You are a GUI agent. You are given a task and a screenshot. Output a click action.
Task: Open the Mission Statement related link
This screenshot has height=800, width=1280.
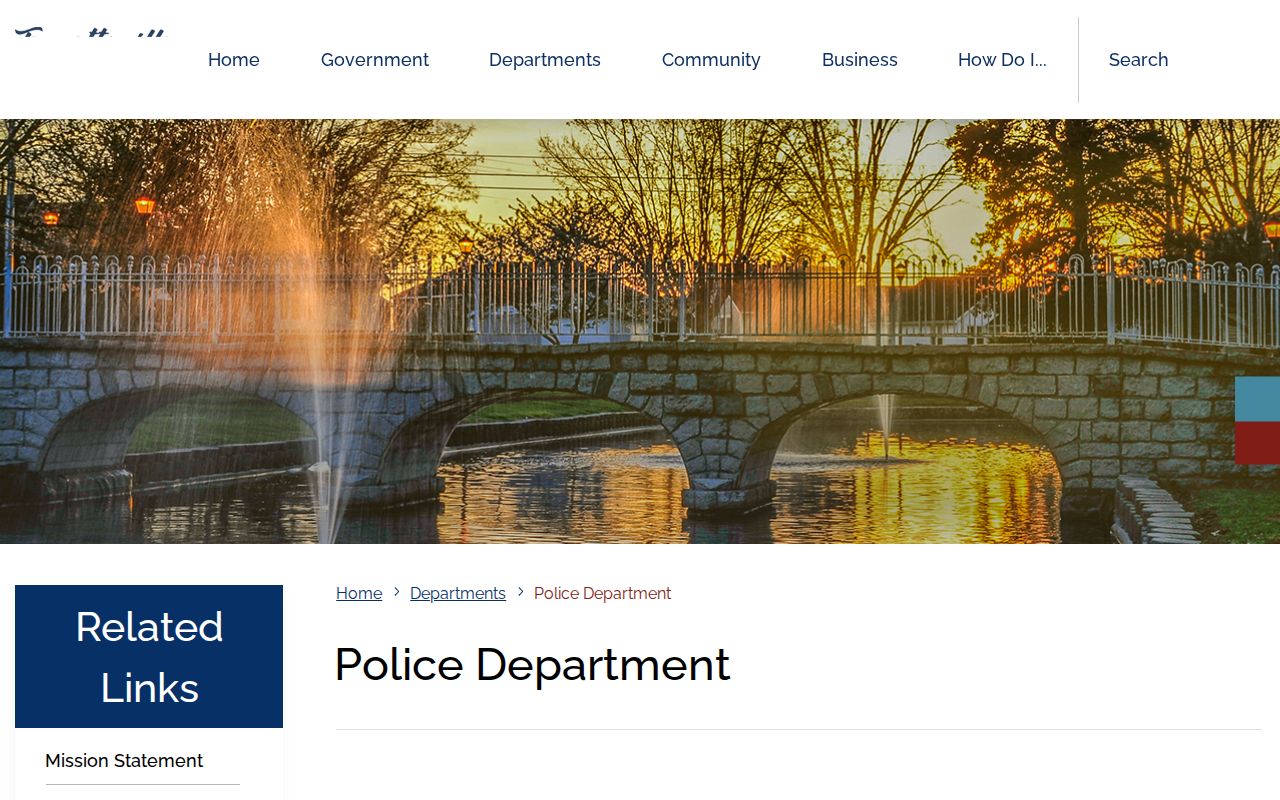(x=124, y=761)
